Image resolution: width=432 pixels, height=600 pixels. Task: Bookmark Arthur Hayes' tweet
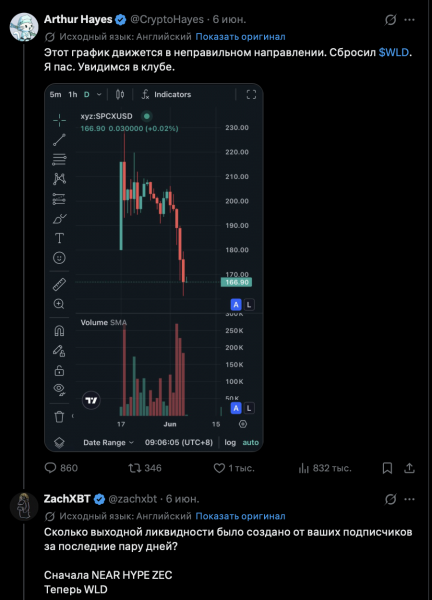387,468
